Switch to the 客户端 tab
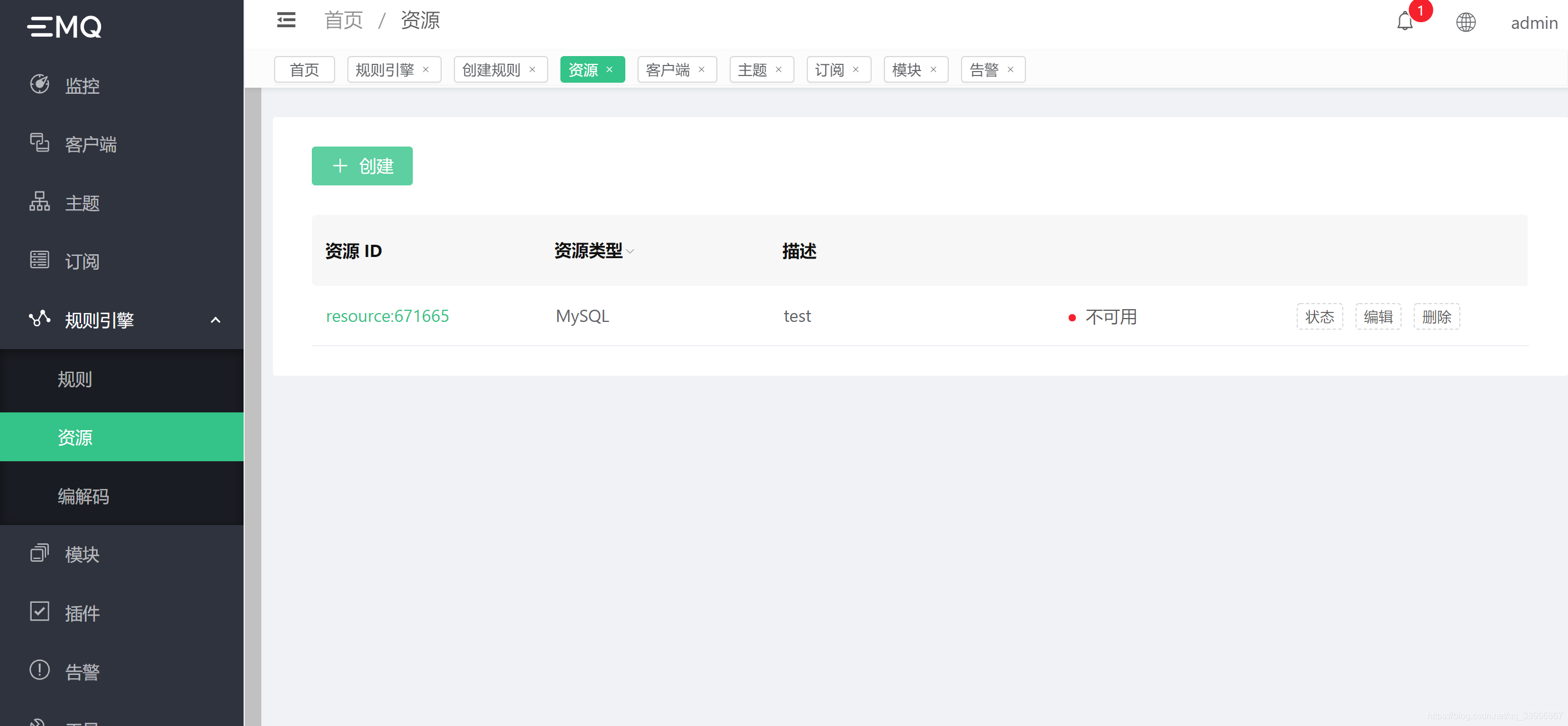The width and height of the screenshot is (1568, 726). pyautogui.click(x=670, y=69)
